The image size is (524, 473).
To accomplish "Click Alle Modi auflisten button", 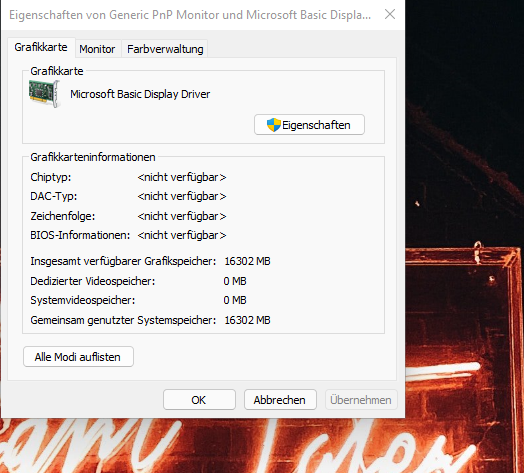I will [x=78, y=357].
